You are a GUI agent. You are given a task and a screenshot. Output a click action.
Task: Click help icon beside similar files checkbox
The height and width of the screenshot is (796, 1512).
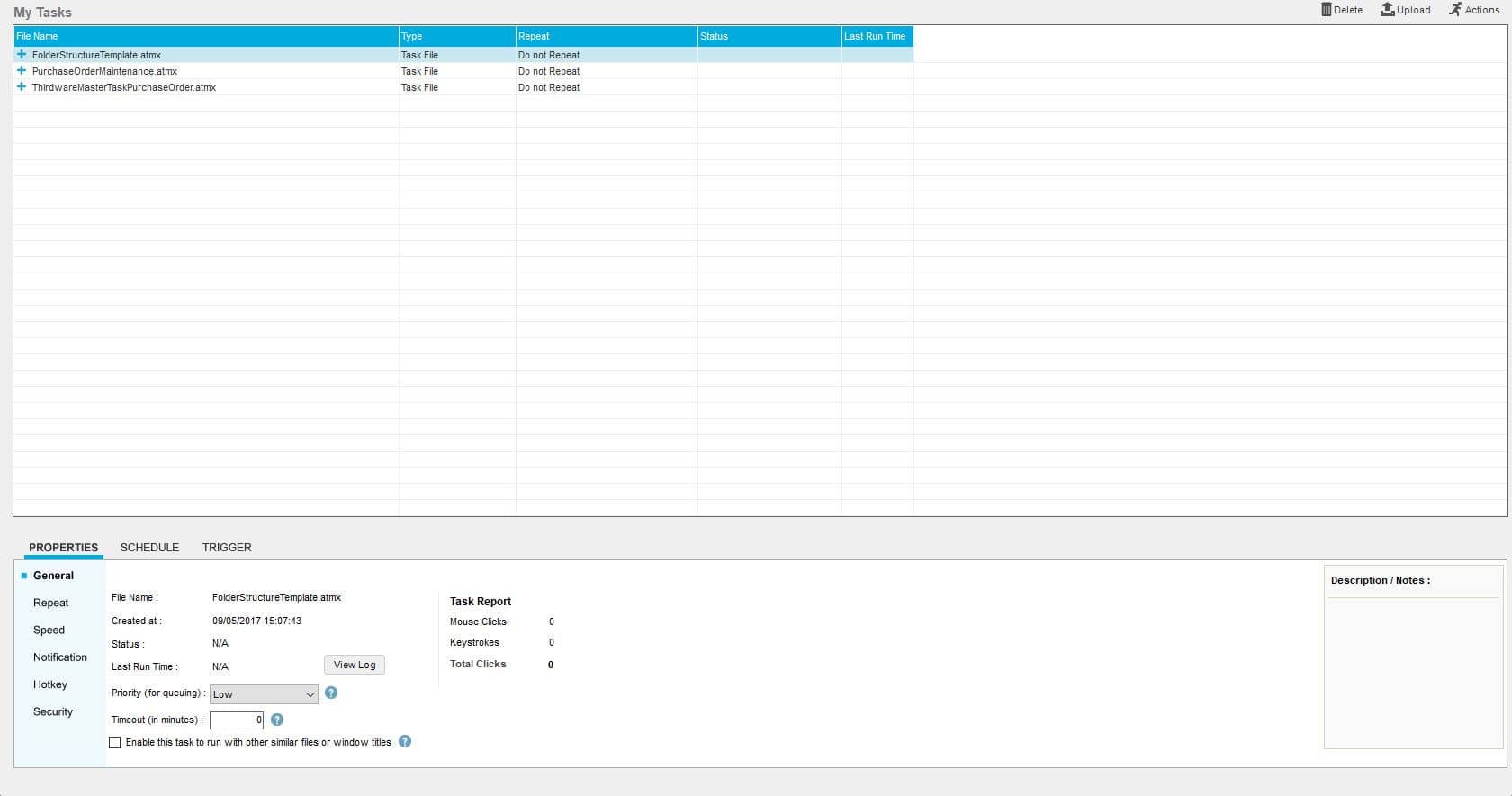pyautogui.click(x=405, y=741)
